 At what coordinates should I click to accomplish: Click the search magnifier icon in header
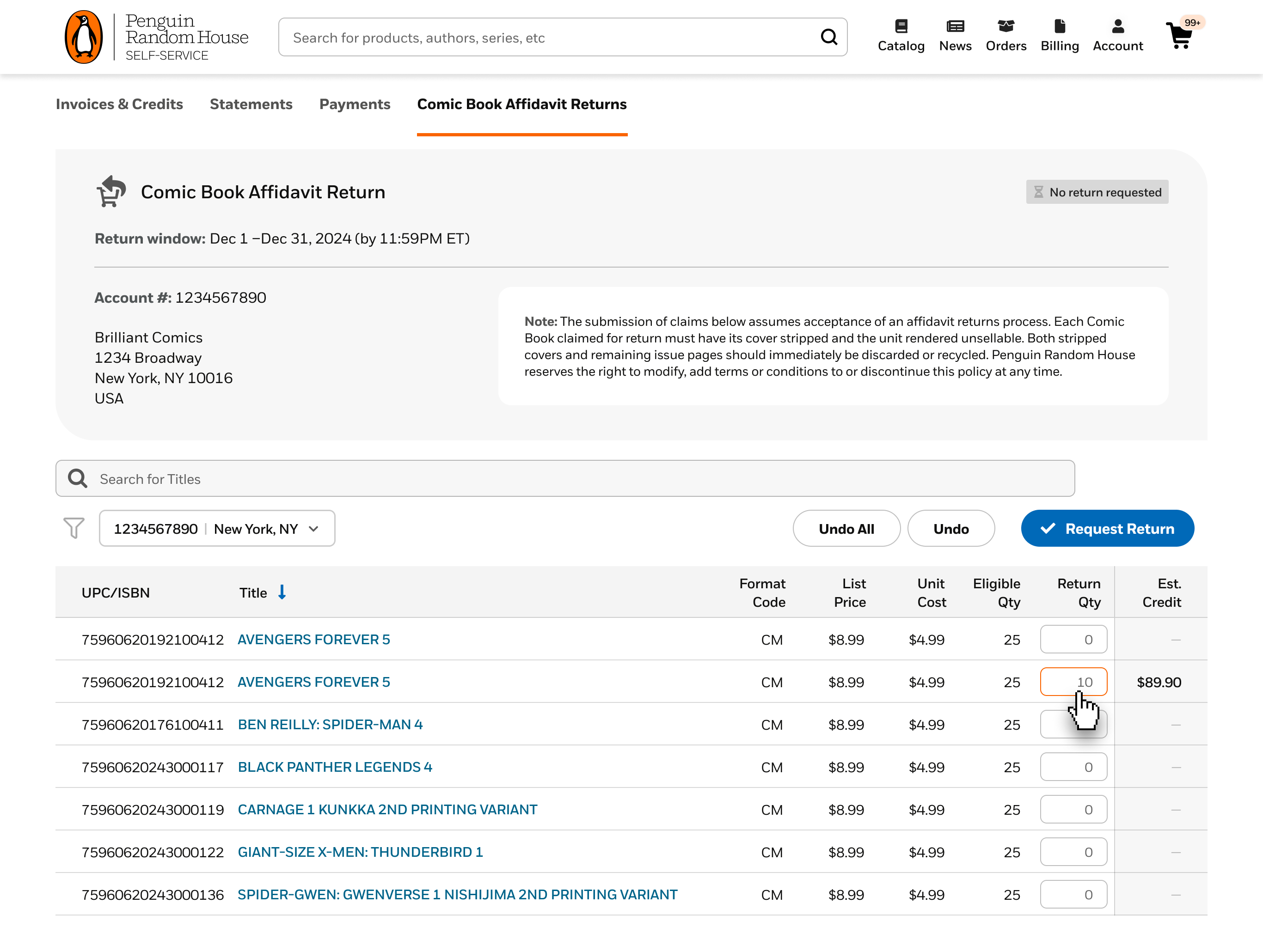(x=828, y=37)
